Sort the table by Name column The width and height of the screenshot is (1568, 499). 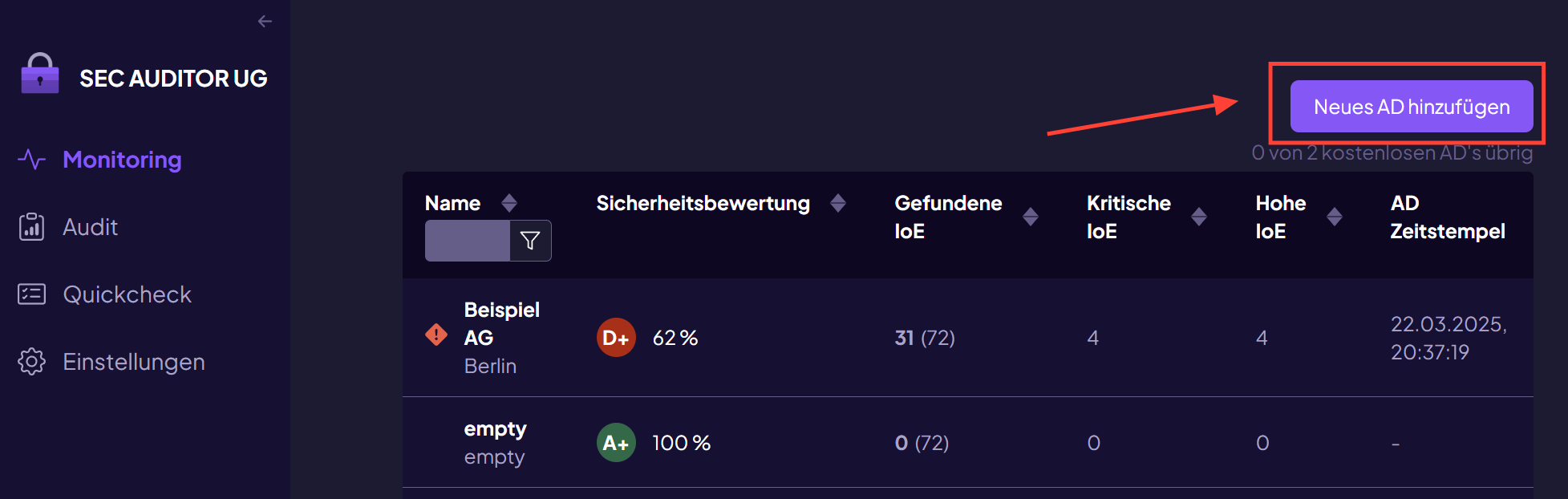click(x=508, y=203)
